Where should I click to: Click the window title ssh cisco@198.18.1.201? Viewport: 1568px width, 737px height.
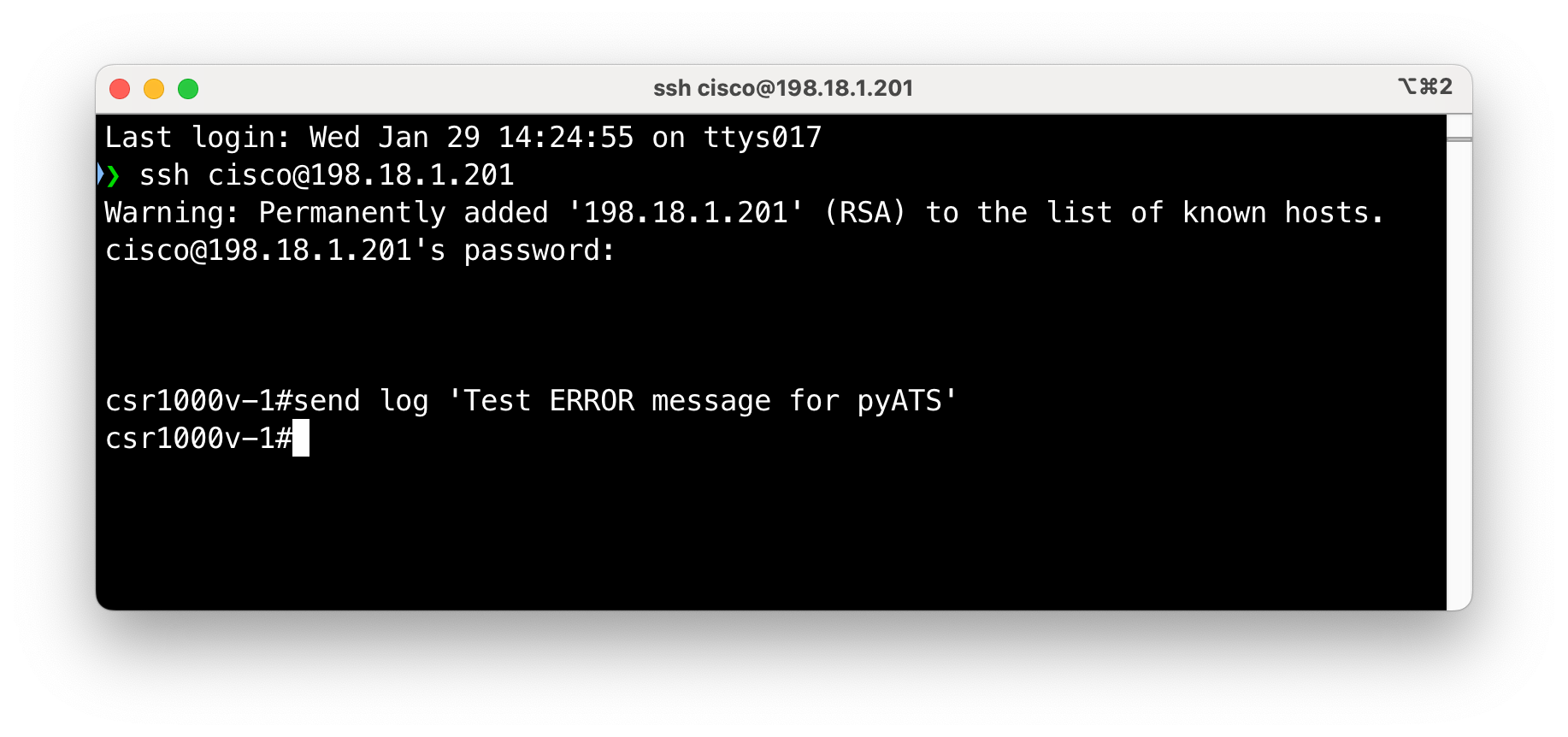[783, 88]
